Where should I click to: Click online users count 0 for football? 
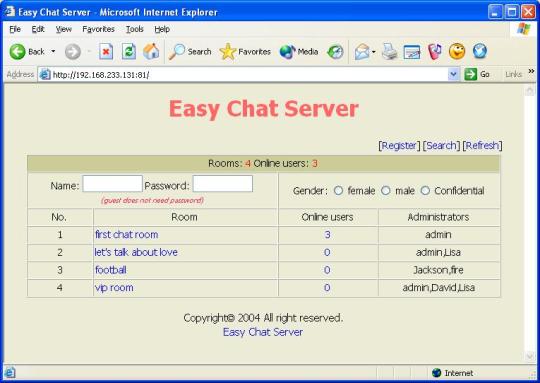[x=327, y=270]
